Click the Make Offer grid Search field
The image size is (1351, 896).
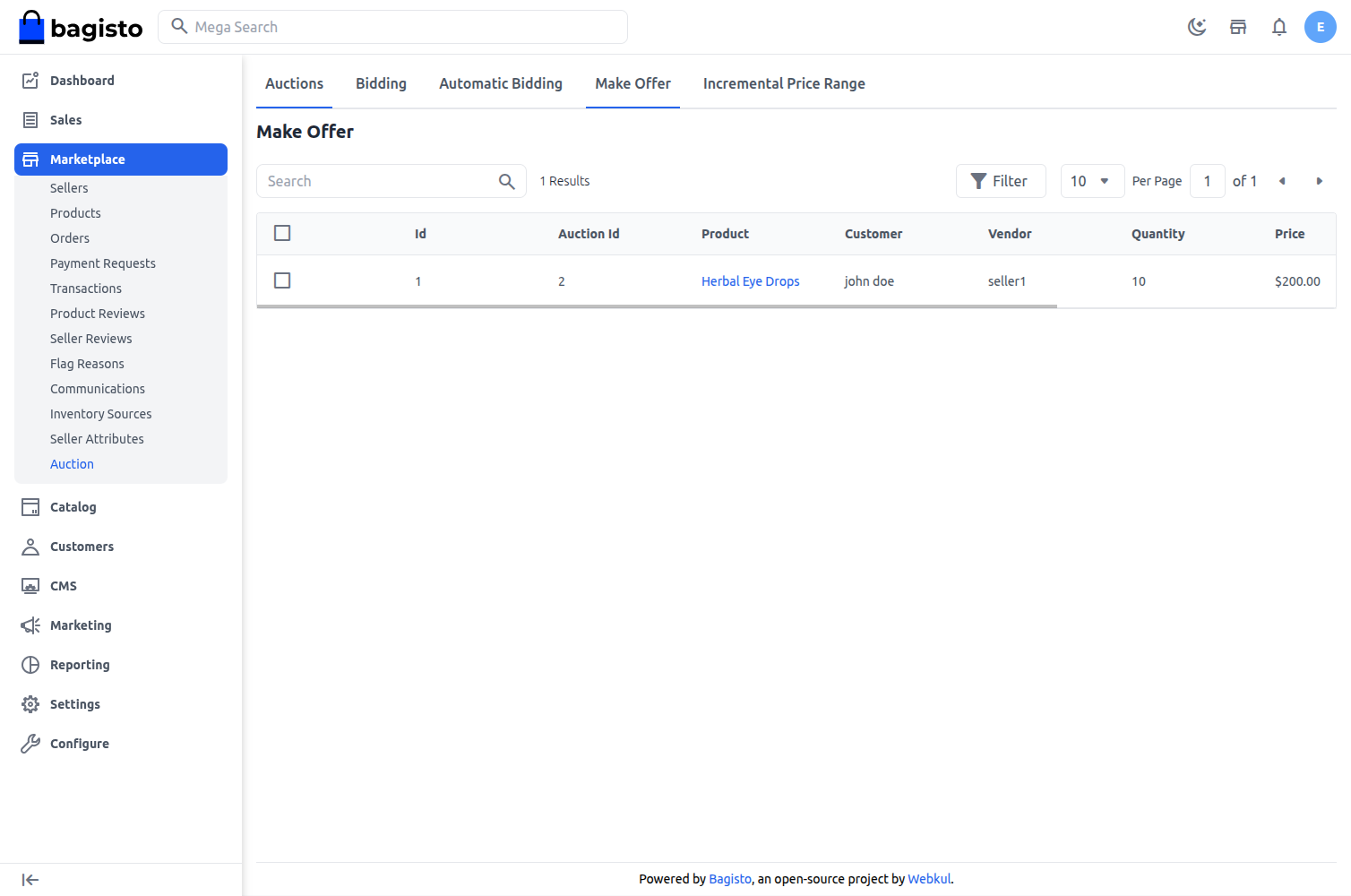pos(391,181)
